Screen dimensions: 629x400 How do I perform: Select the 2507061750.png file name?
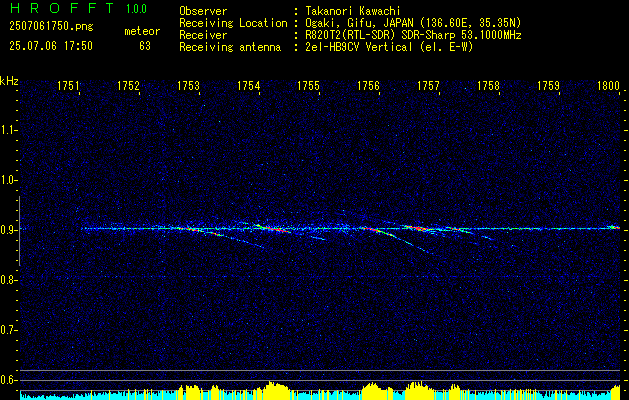coord(51,26)
